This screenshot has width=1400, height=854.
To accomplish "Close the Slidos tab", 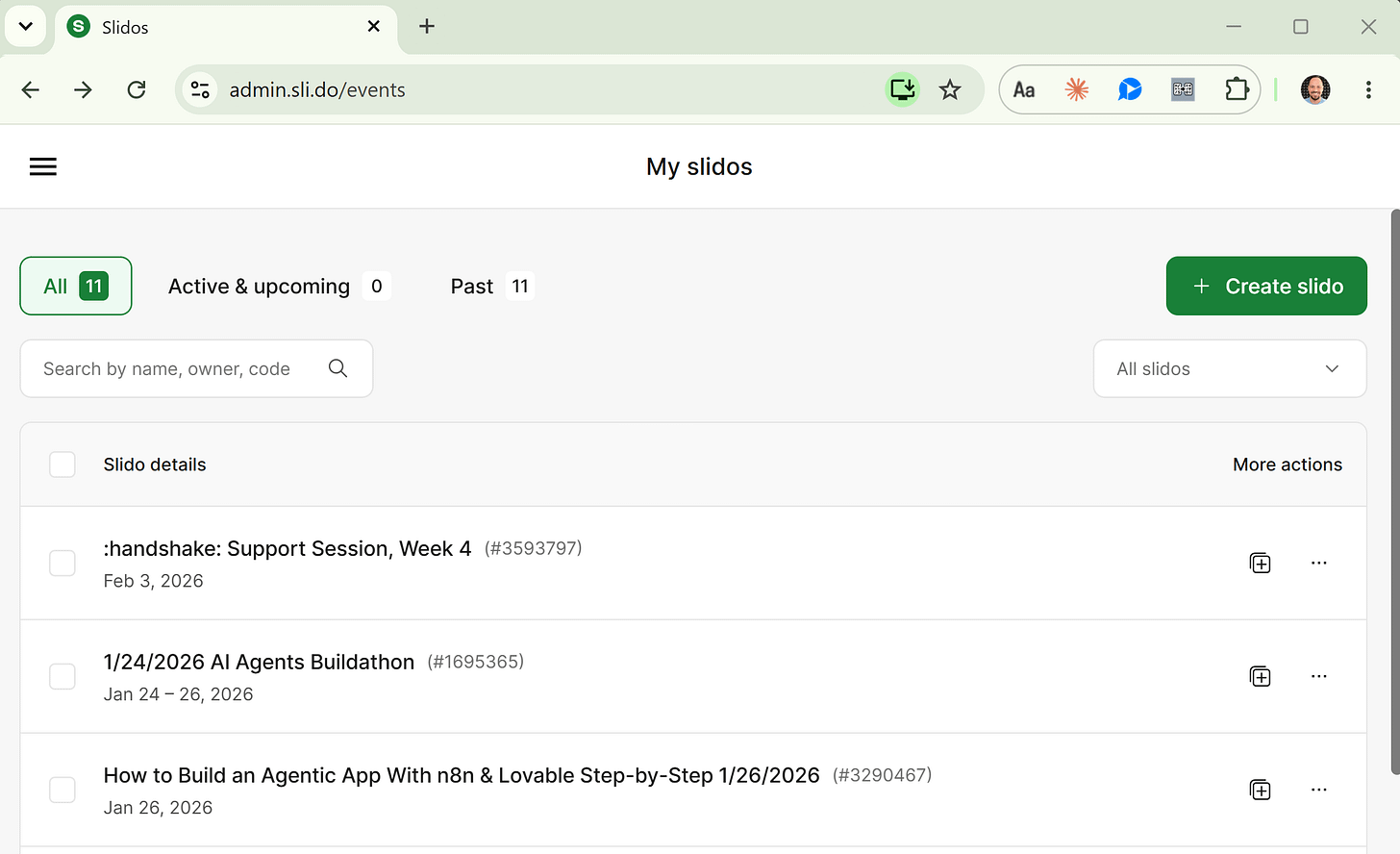I will point(374,26).
